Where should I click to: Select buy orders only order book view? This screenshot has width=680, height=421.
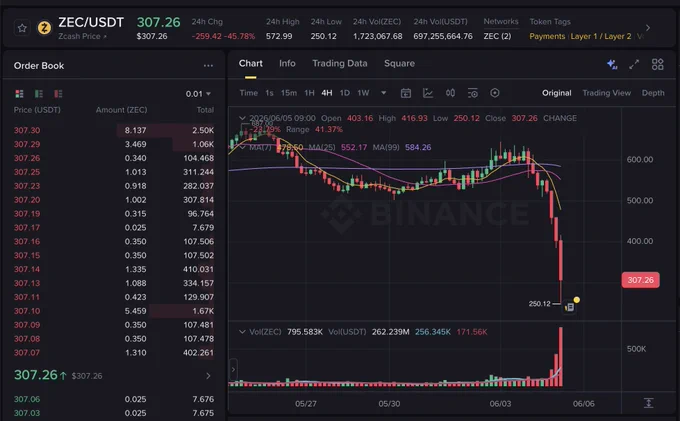[x=39, y=94]
